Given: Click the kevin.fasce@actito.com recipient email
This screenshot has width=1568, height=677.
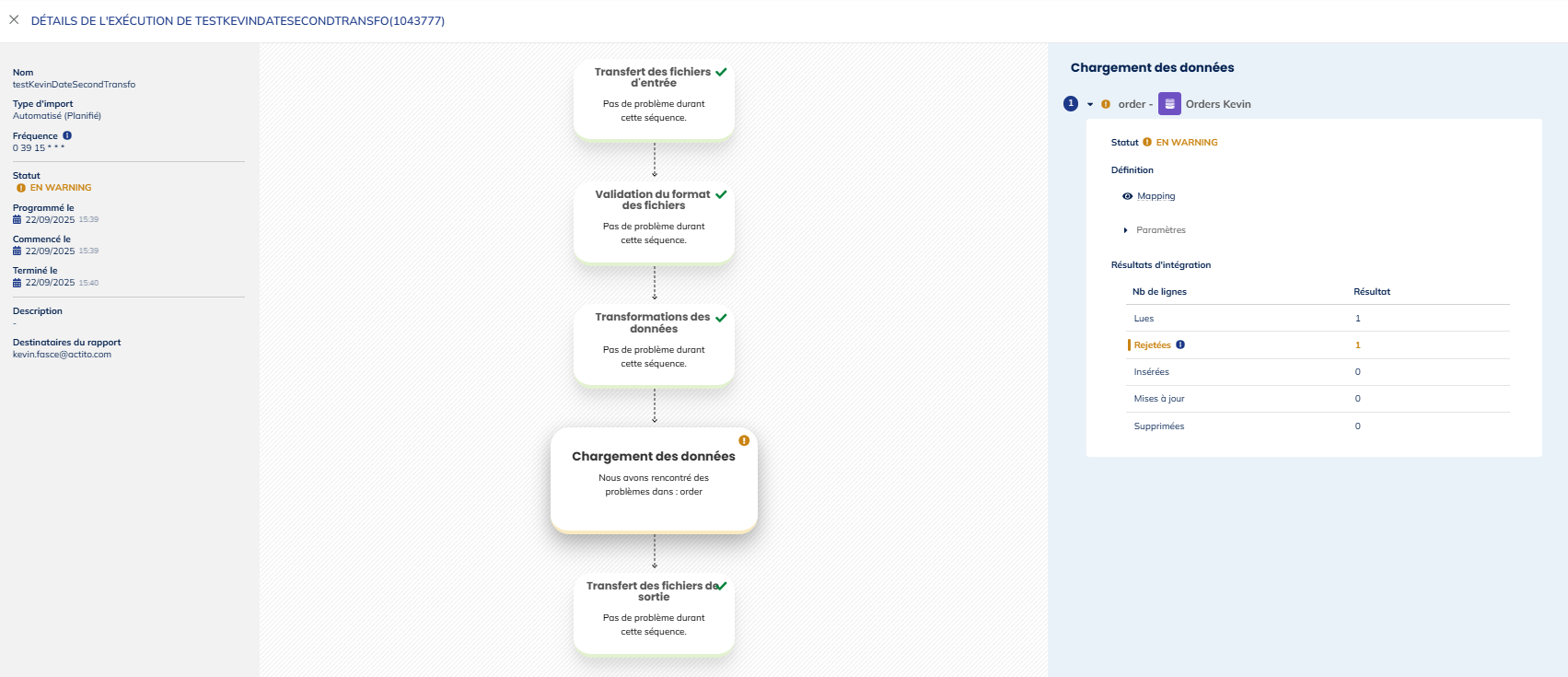Looking at the screenshot, I should (62, 355).
